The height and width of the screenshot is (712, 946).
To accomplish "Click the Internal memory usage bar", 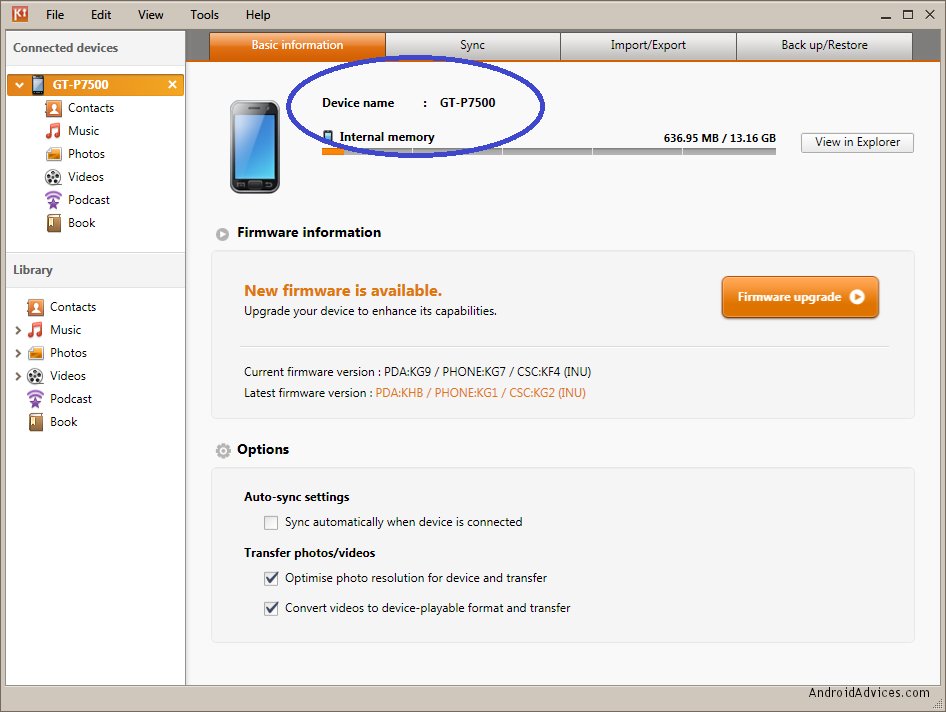I will [548, 152].
